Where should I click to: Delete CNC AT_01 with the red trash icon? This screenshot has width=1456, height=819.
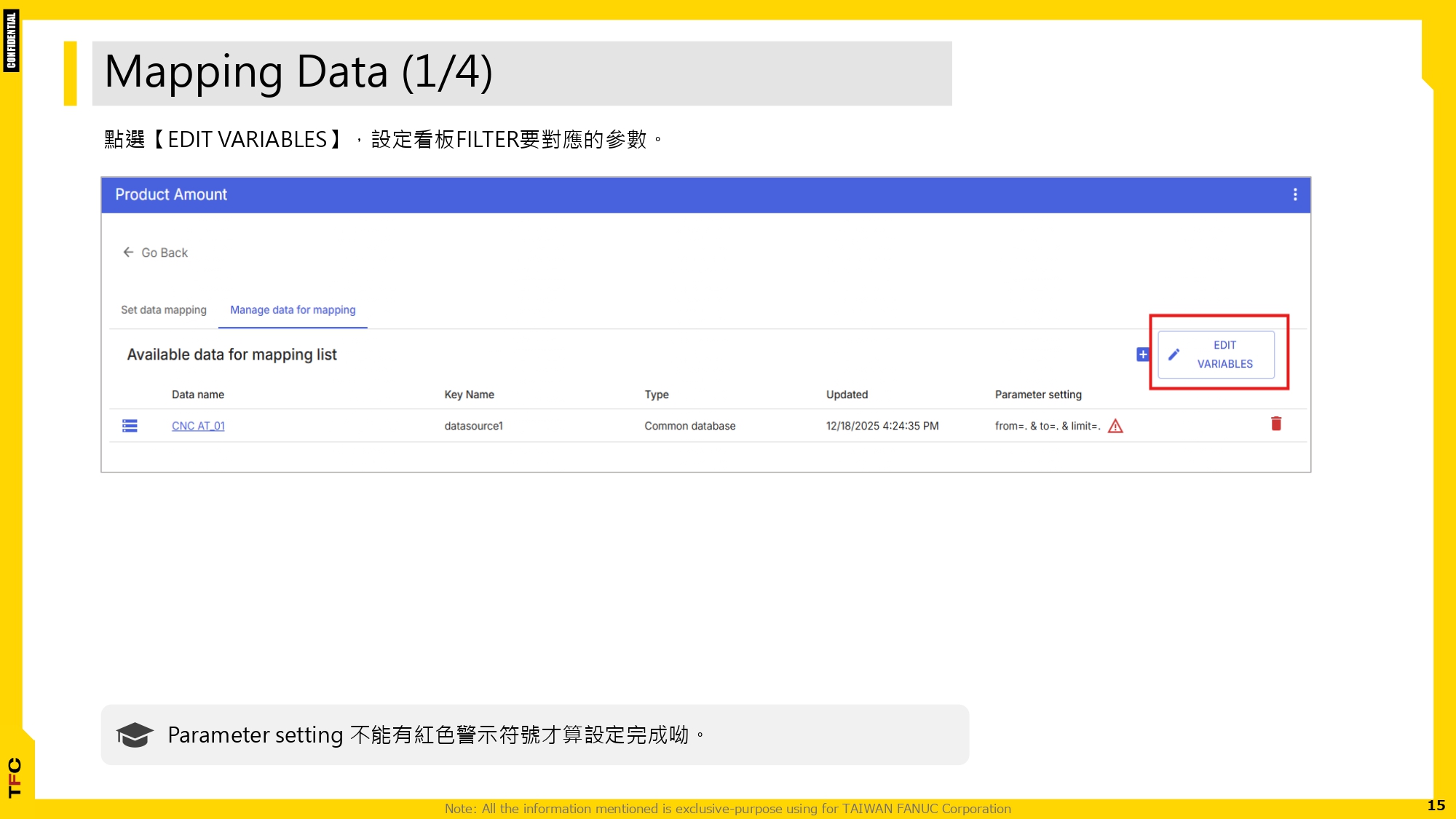tap(1276, 424)
